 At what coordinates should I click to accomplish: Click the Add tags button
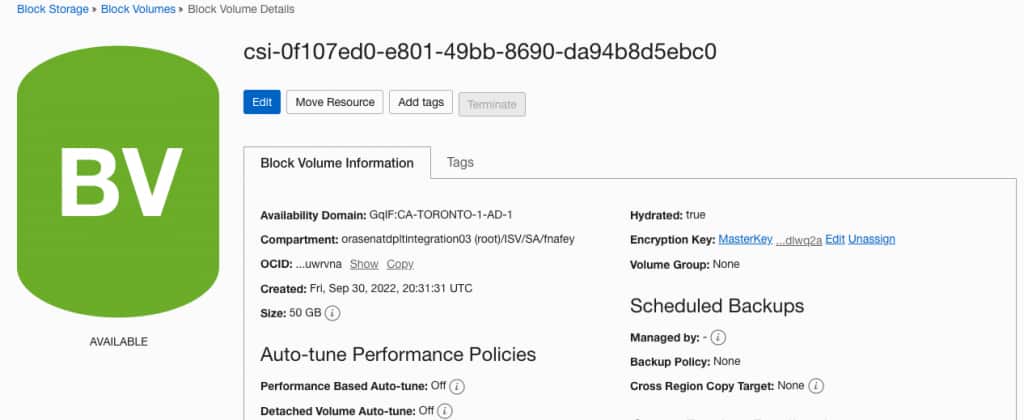click(x=421, y=102)
